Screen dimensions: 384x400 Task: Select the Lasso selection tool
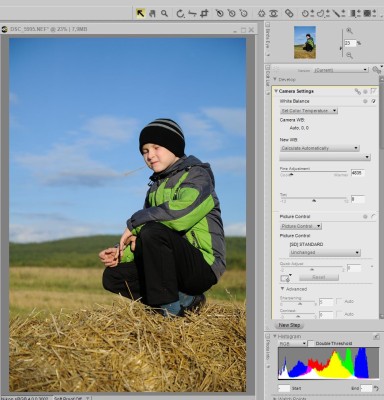[x=322, y=13]
